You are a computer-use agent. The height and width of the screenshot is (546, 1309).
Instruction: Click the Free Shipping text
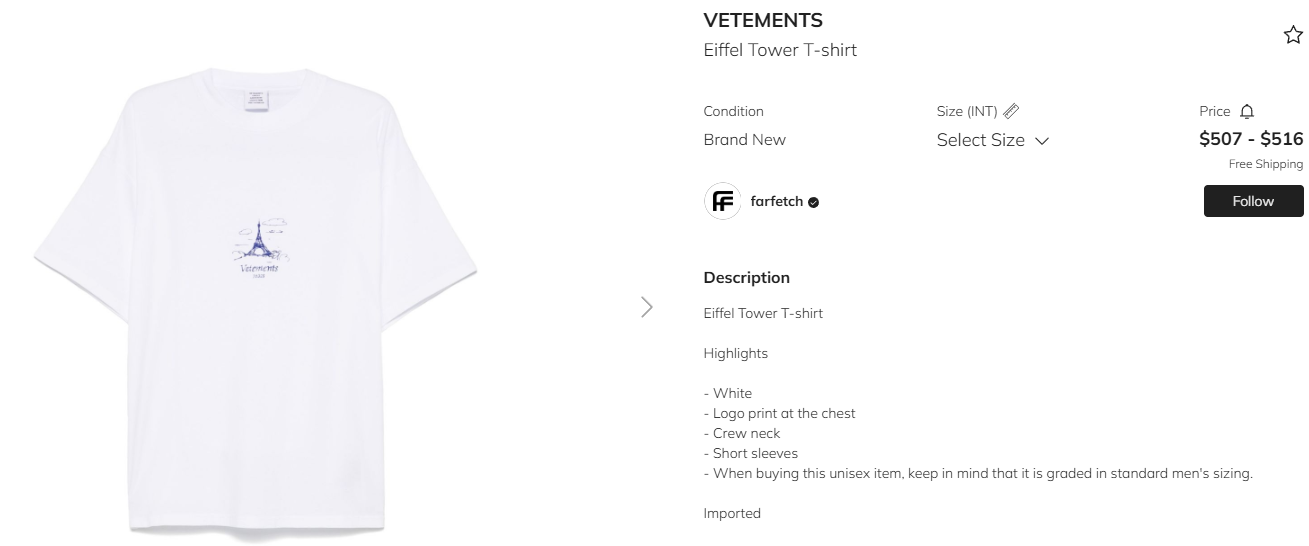(x=1266, y=164)
